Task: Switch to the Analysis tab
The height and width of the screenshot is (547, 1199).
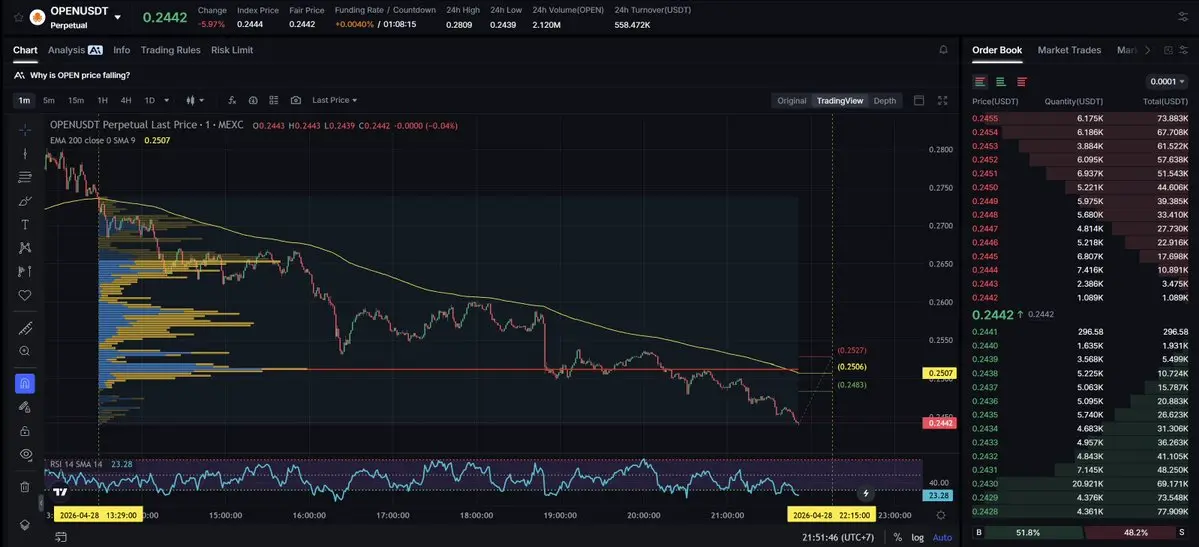Action: 75,50
